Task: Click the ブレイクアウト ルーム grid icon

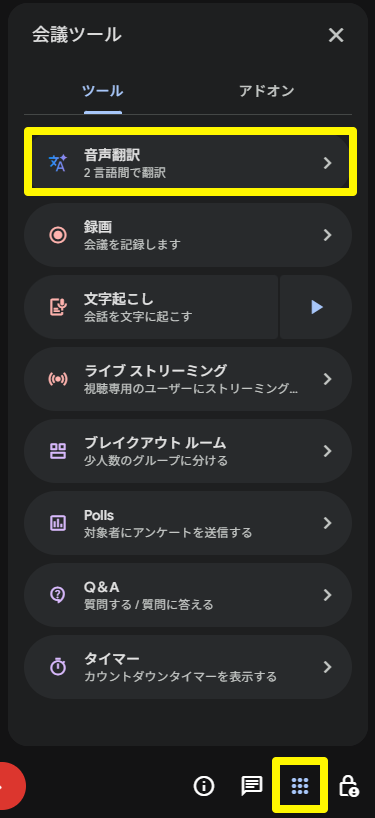Action: 58,451
